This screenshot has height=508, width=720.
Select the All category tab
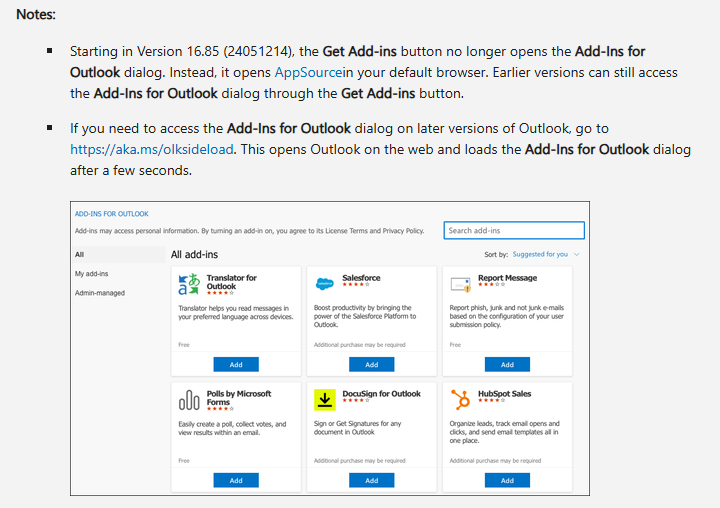coord(119,254)
